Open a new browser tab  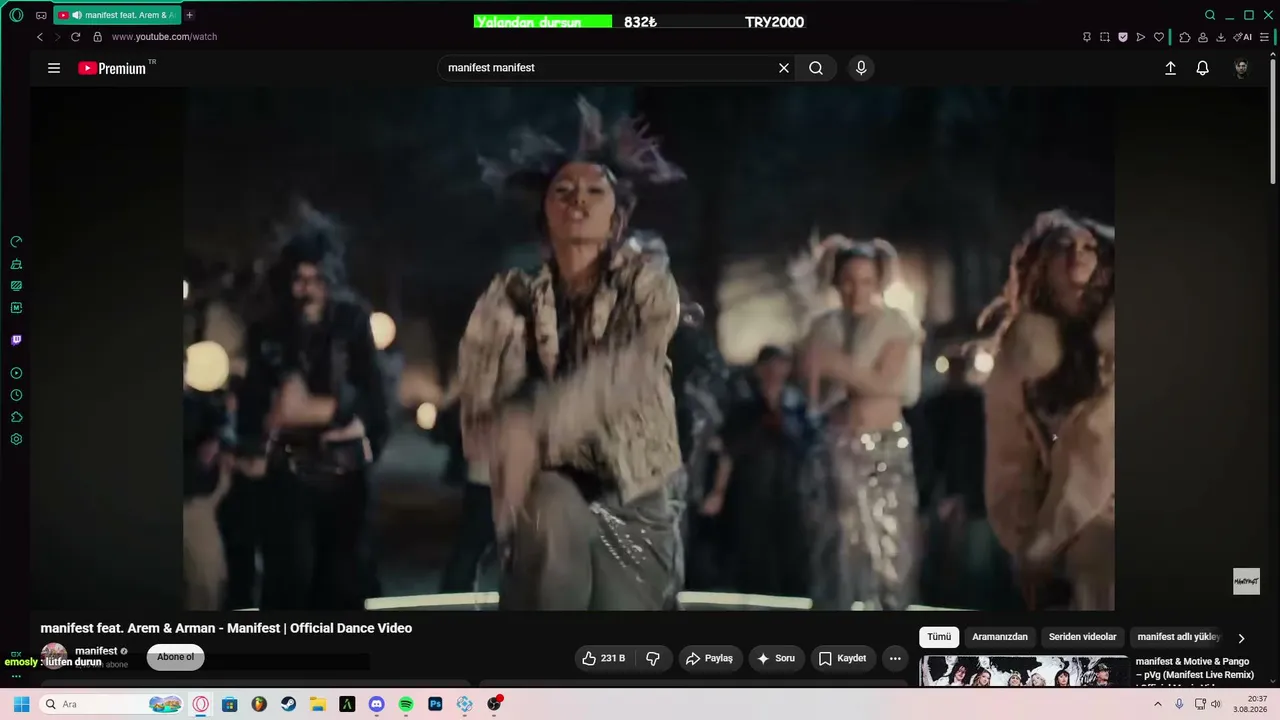189,15
